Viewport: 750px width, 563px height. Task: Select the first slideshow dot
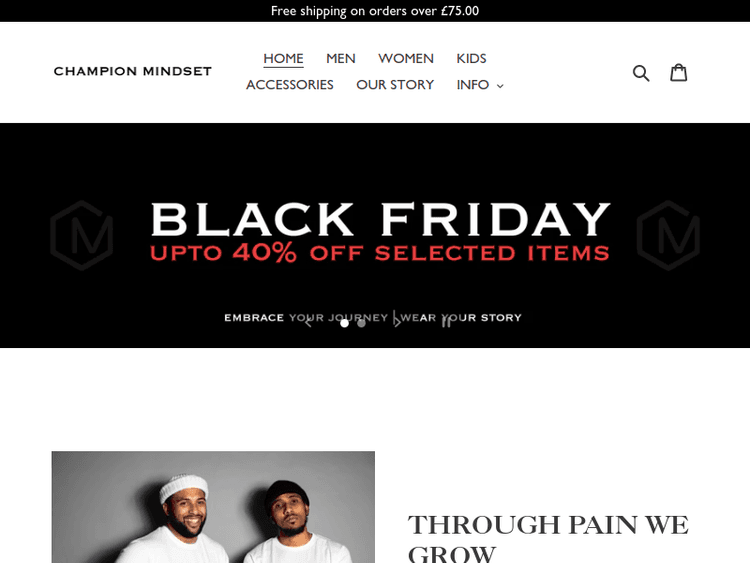(344, 323)
